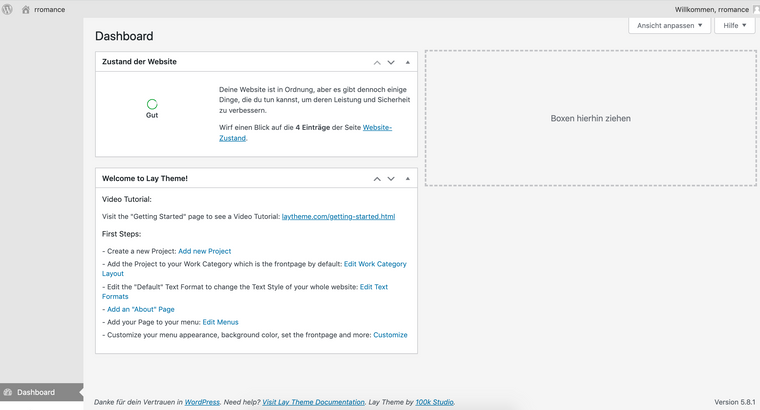Collapse the Welcome to Lay Theme panel
This screenshot has width=760, height=410.
point(407,179)
